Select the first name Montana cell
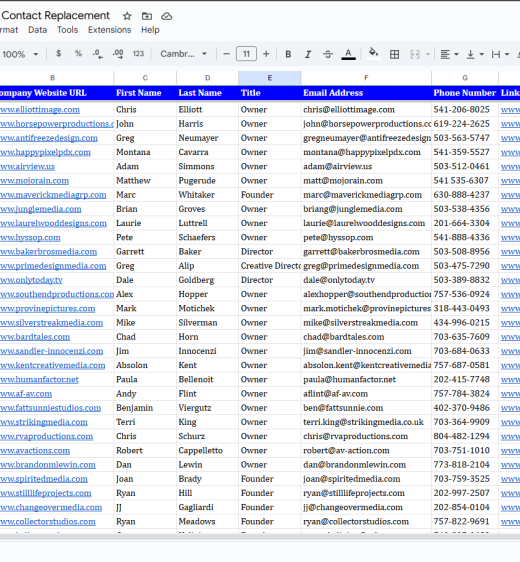520x562 pixels. [145, 152]
